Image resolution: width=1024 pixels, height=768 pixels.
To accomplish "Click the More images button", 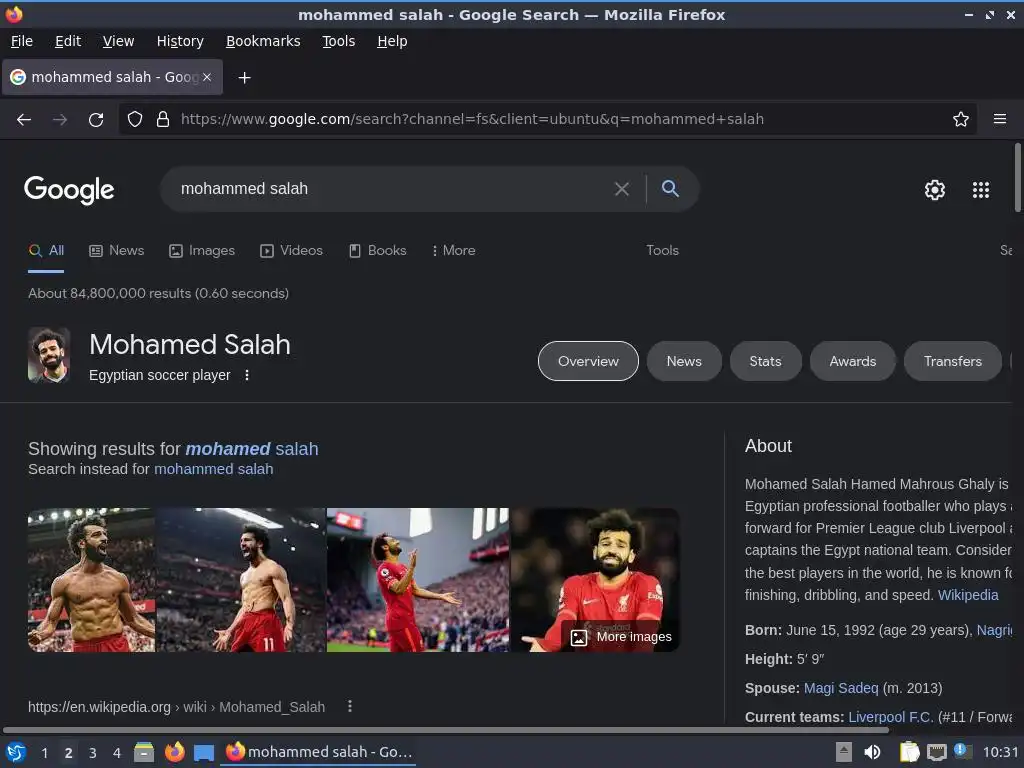I will click(621, 637).
